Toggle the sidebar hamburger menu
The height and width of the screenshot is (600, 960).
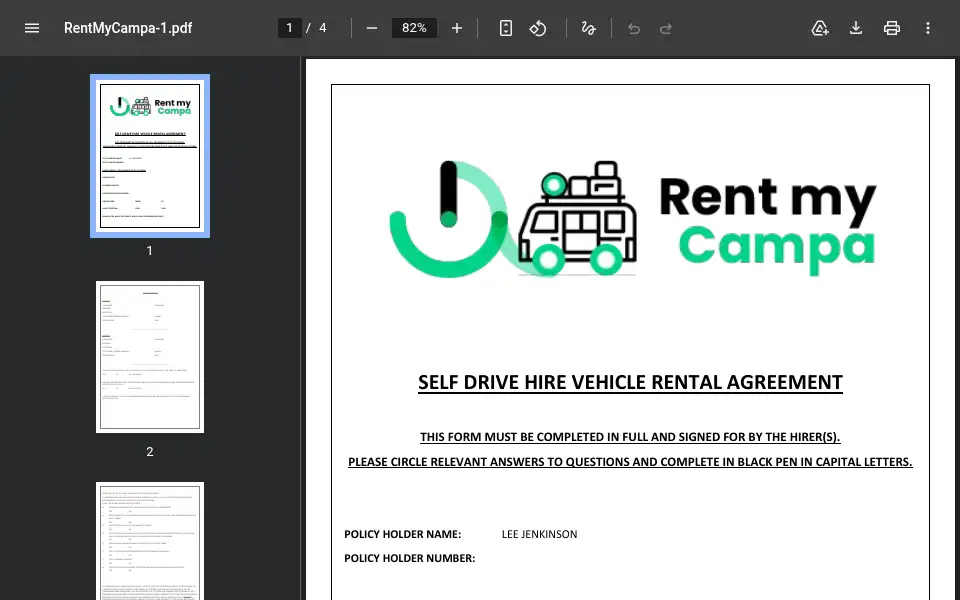(x=32, y=28)
